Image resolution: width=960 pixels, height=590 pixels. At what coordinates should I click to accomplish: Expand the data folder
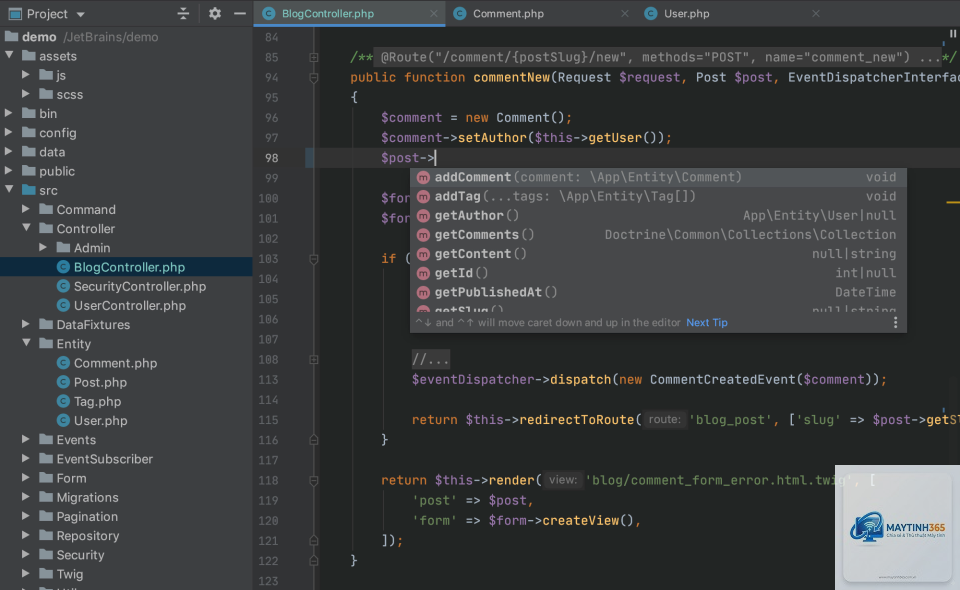click(x=9, y=152)
